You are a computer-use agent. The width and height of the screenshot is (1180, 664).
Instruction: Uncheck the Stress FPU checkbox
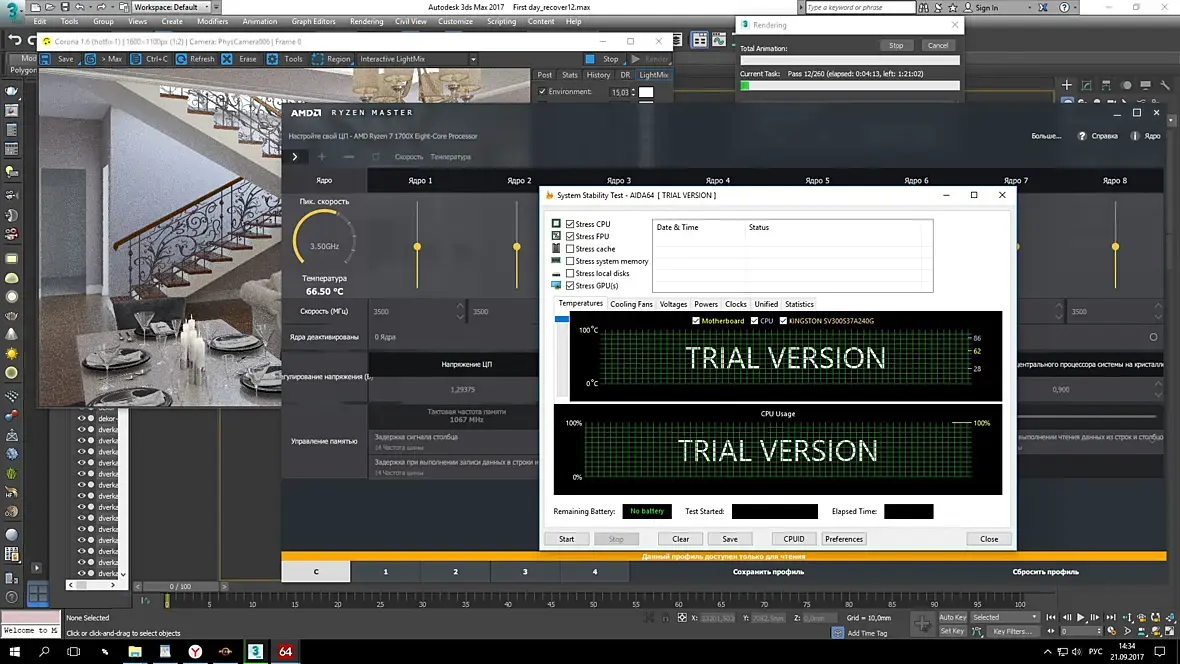[x=570, y=237]
